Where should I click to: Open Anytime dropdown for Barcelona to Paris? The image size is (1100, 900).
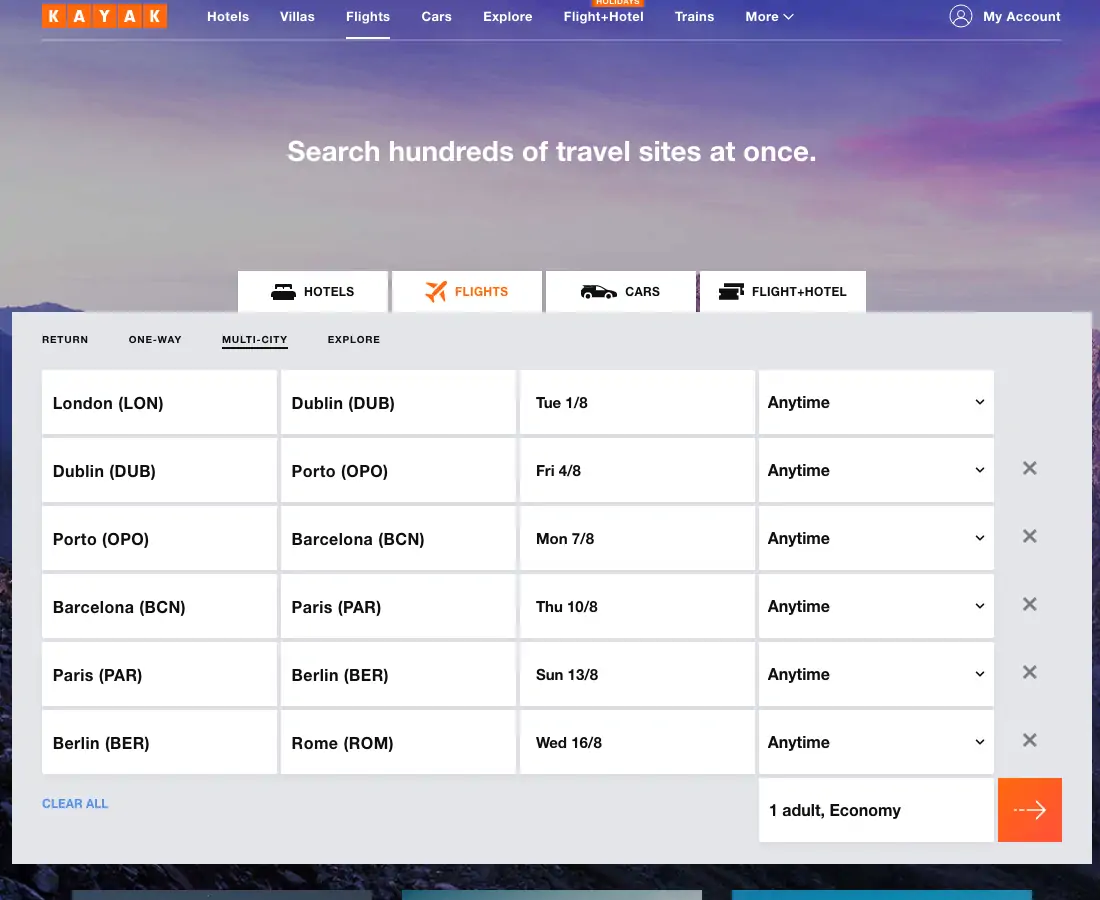pyautogui.click(x=876, y=607)
